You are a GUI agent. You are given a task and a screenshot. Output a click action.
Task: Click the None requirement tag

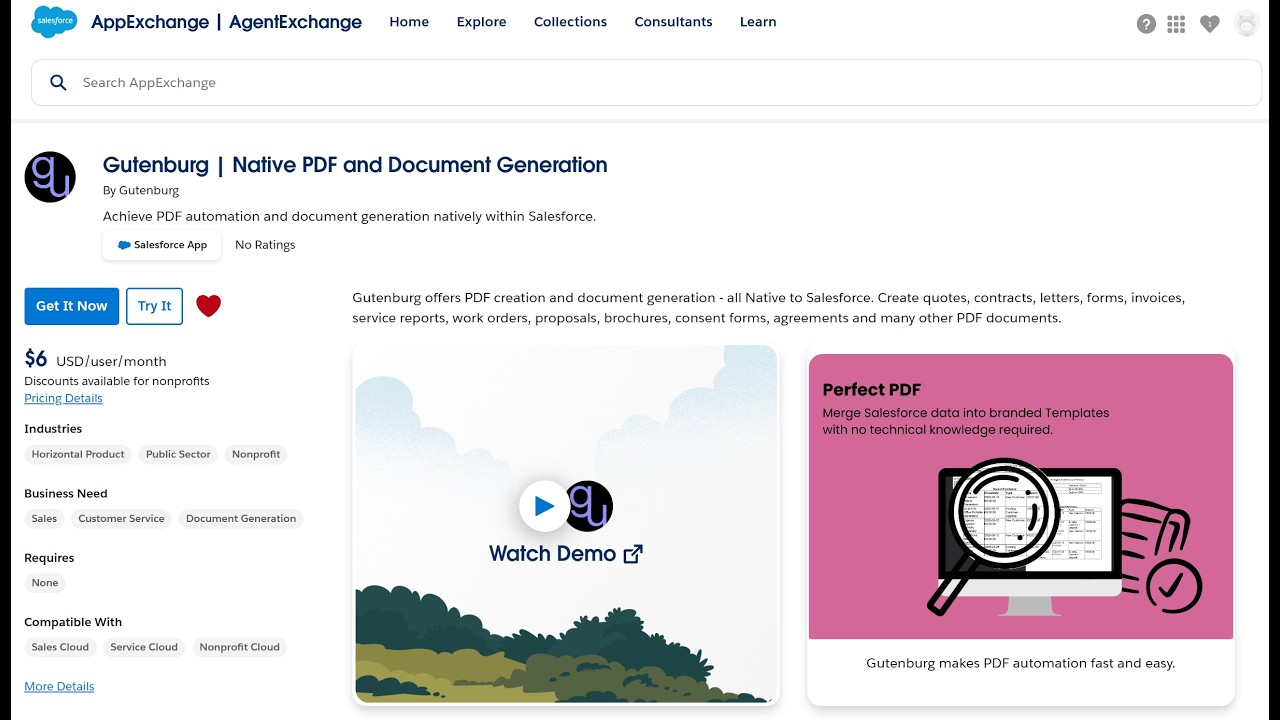[45, 583]
